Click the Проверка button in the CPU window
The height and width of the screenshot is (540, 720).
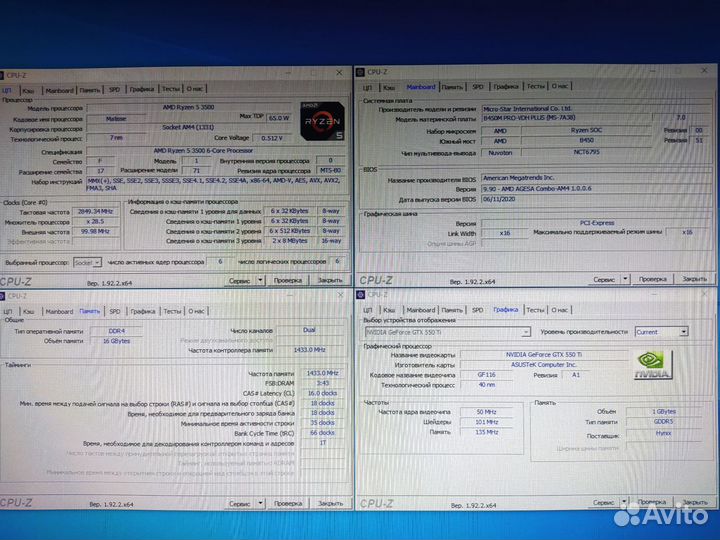(x=287, y=280)
